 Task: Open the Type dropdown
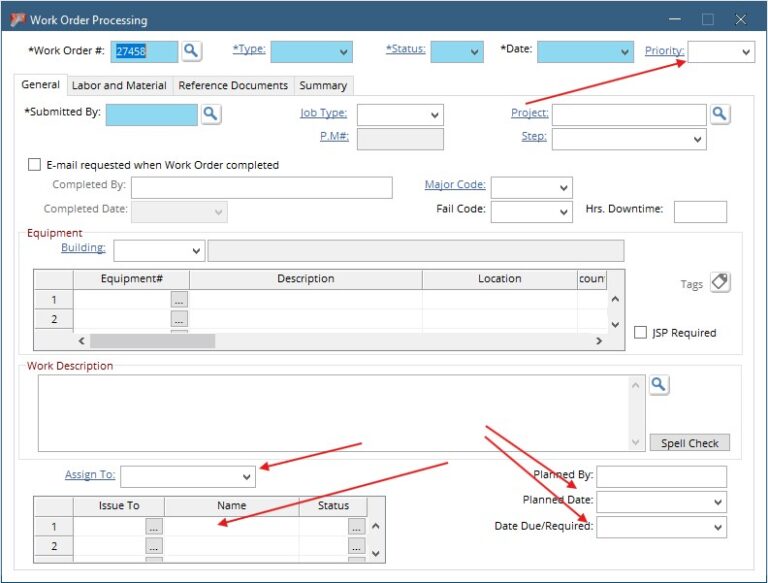[343, 52]
